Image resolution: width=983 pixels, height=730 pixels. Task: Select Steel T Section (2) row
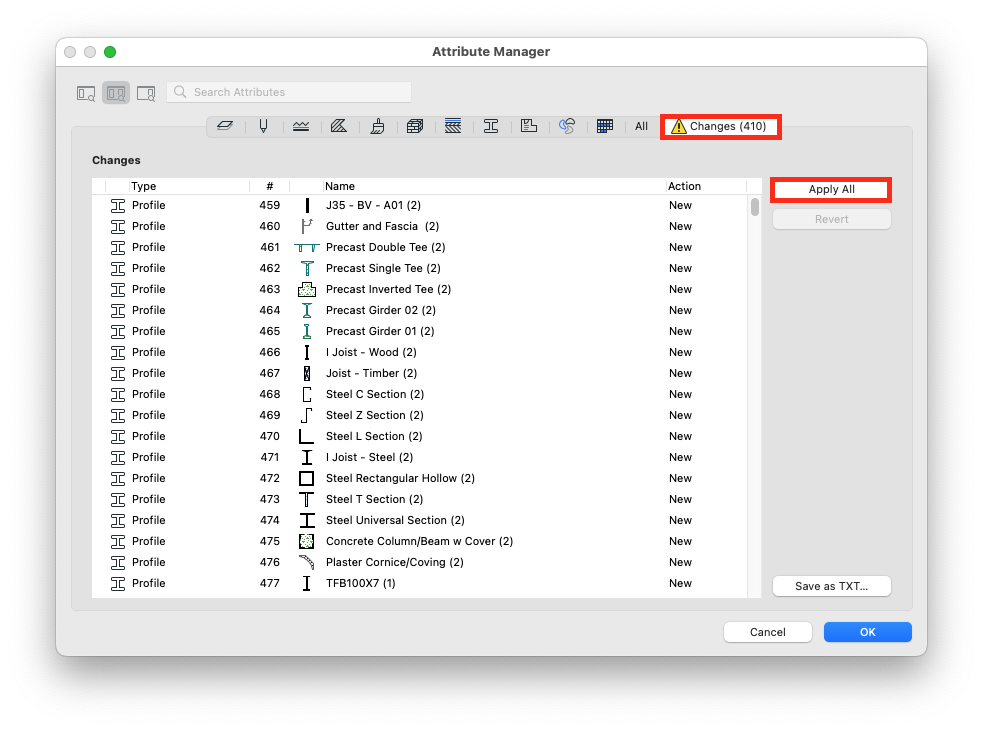[420, 499]
